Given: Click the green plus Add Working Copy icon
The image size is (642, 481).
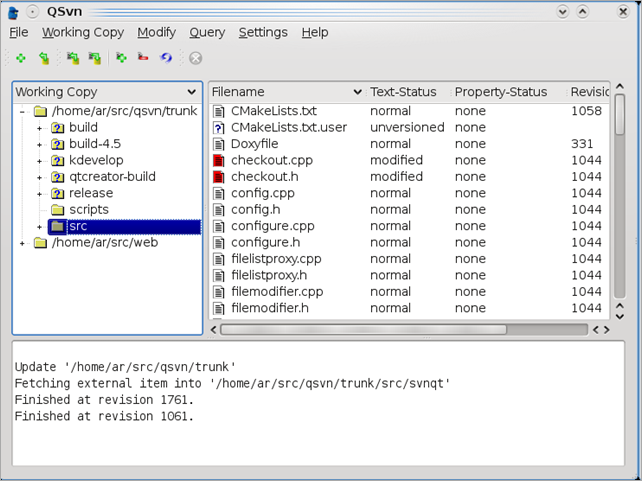Looking at the screenshot, I should pos(20,59).
